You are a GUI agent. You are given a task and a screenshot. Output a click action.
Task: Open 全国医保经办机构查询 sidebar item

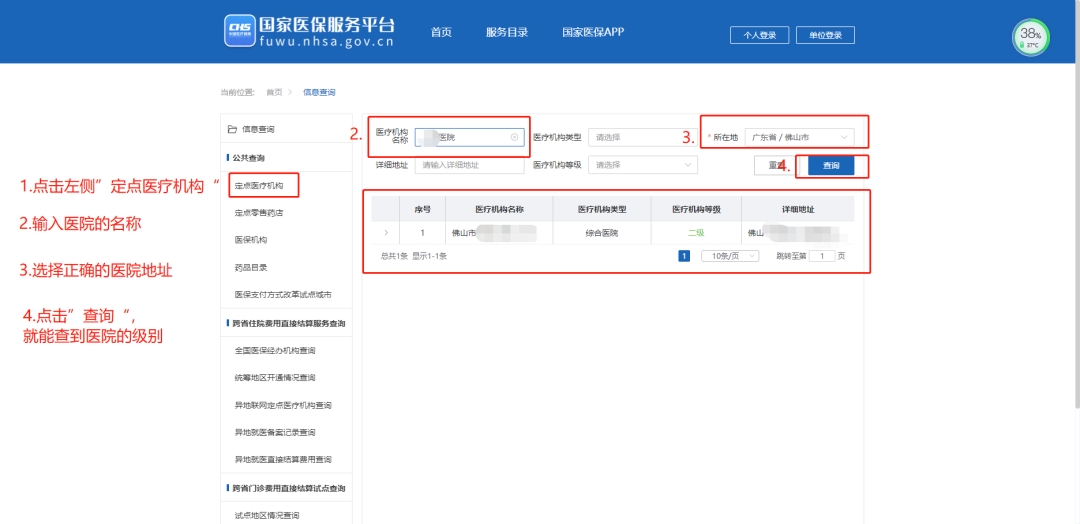pyautogui.click(x=275, y=350)
